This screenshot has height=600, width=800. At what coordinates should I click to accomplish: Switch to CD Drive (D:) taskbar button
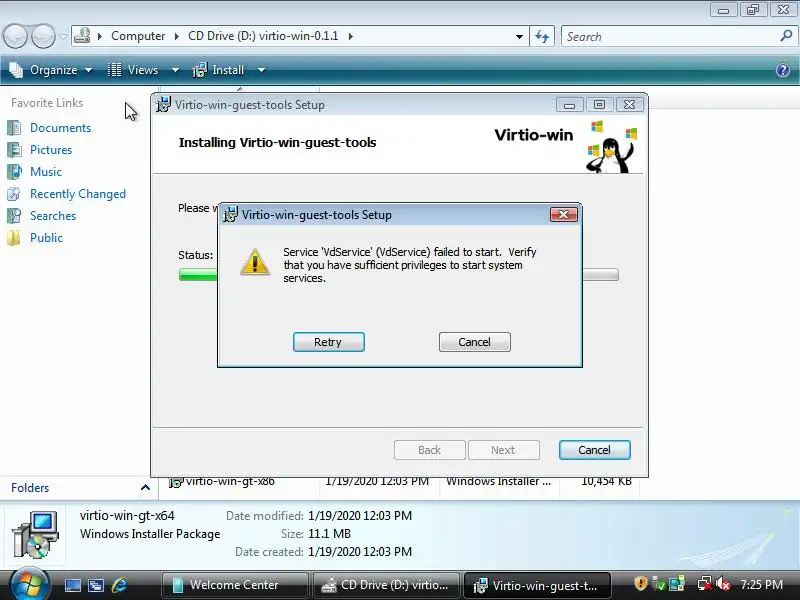385,585
